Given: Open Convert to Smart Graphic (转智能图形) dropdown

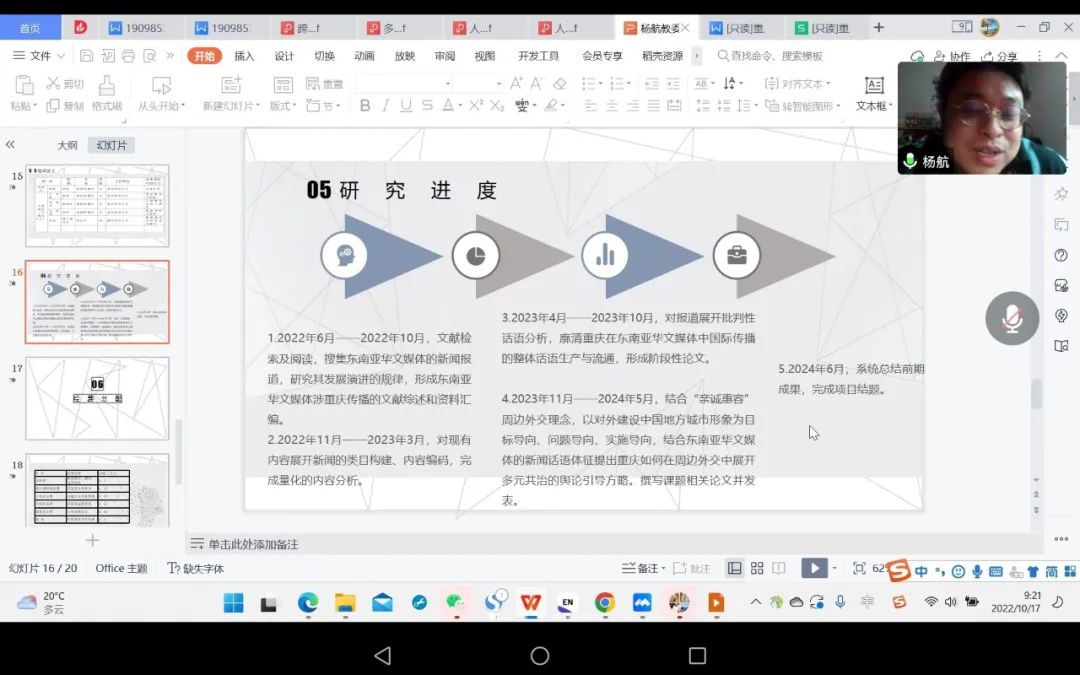Looking at the screenshot, I should pyautogui.click(x=803, y=105).
